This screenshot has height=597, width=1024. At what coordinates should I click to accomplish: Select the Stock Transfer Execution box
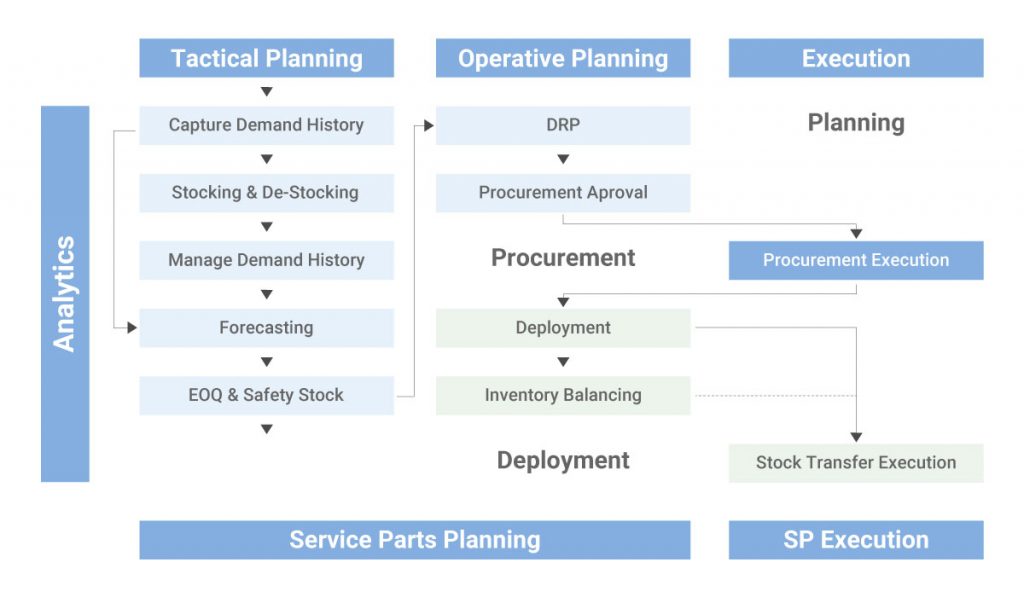856,463
